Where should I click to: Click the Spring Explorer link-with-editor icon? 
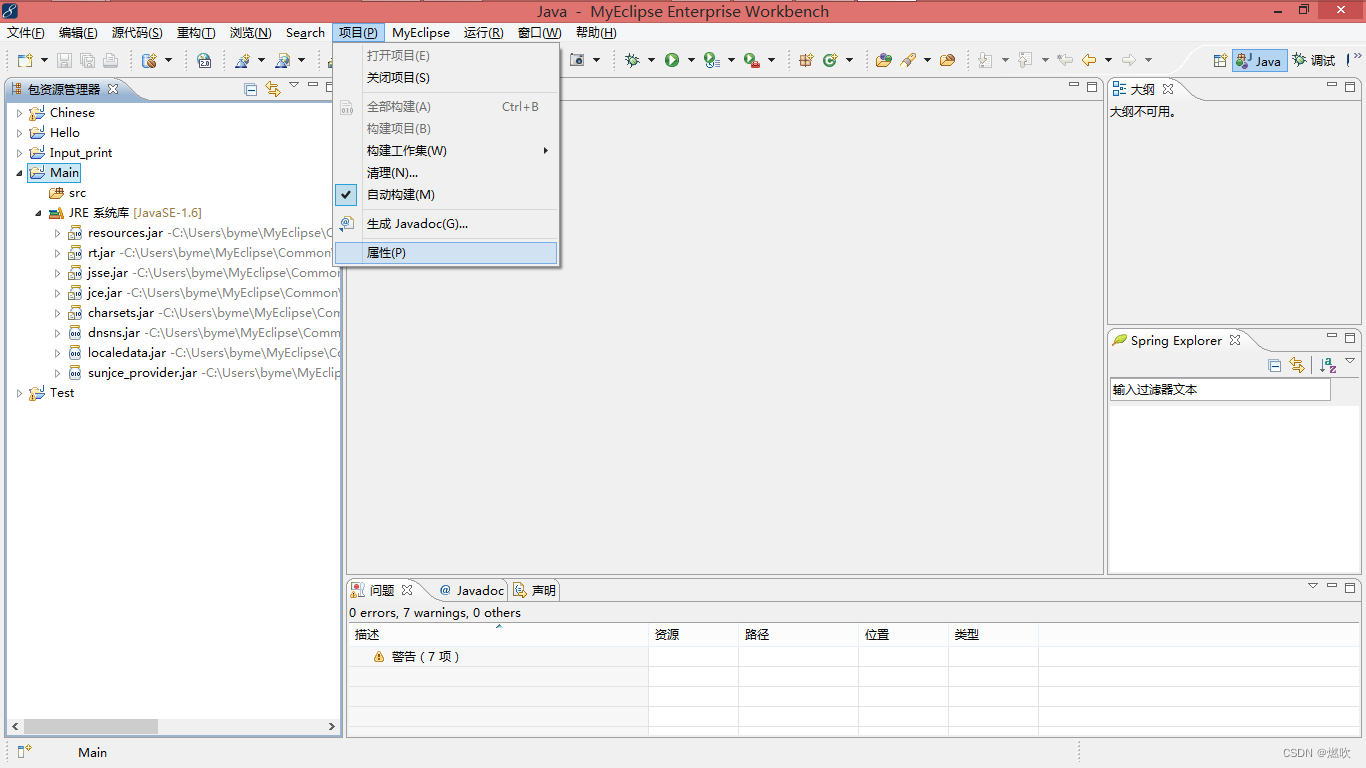pyautogui.click(x=1297, y=365)
